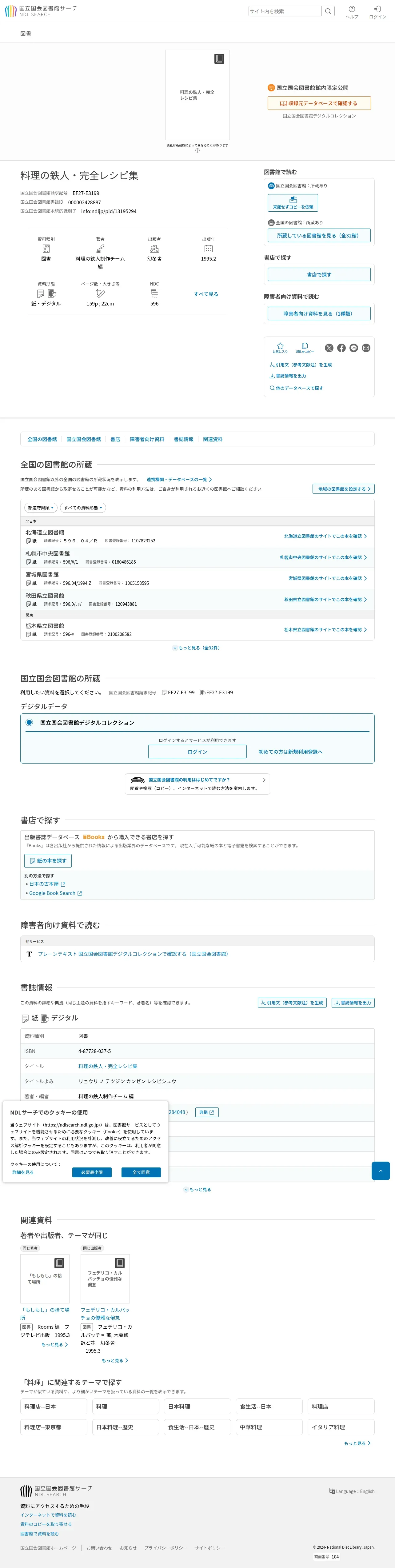Click 書店で探す button in the sidebar
This screenshot has width=395, height=1568.
319,274
